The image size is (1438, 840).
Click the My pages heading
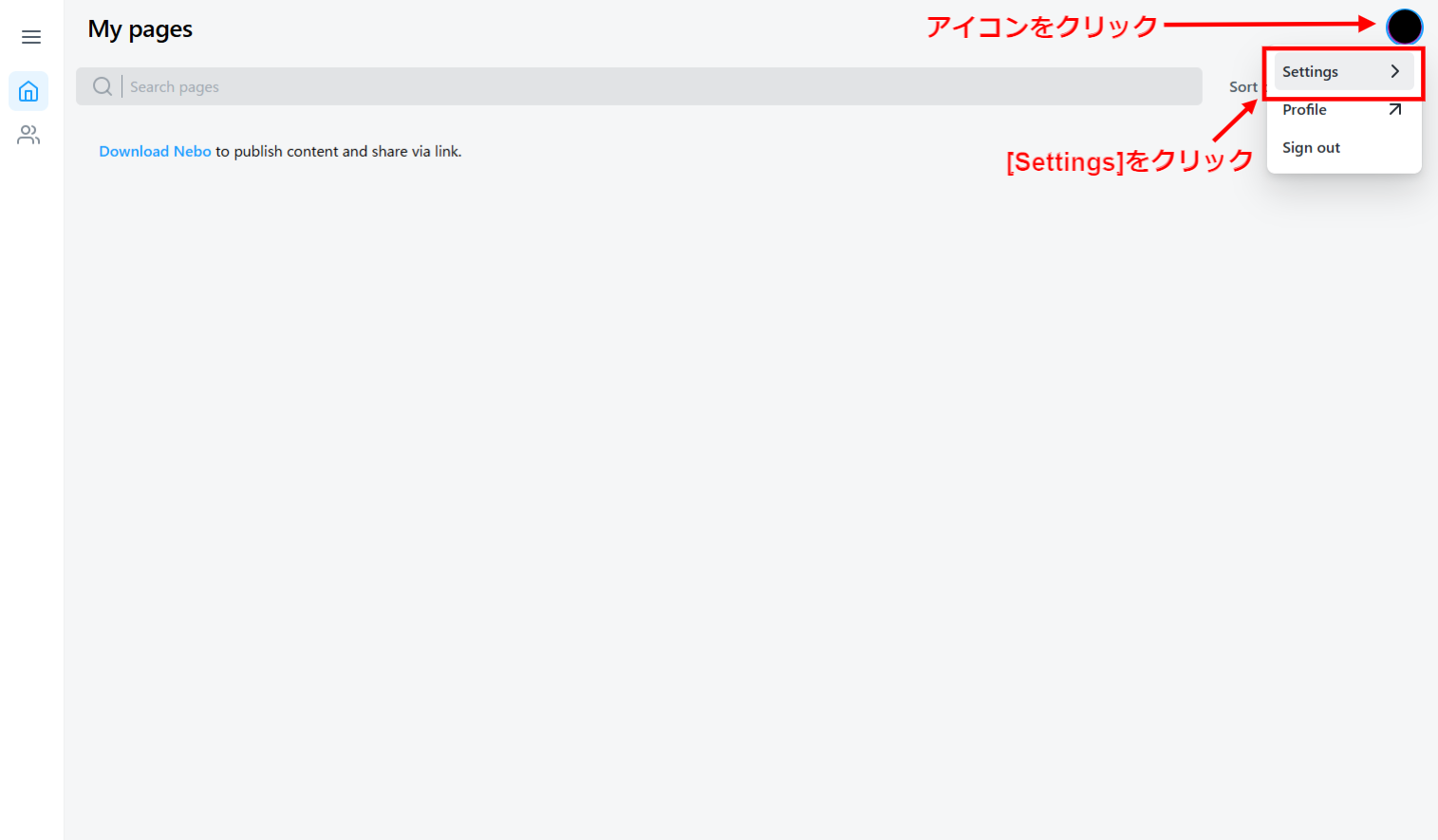[140, 29]
